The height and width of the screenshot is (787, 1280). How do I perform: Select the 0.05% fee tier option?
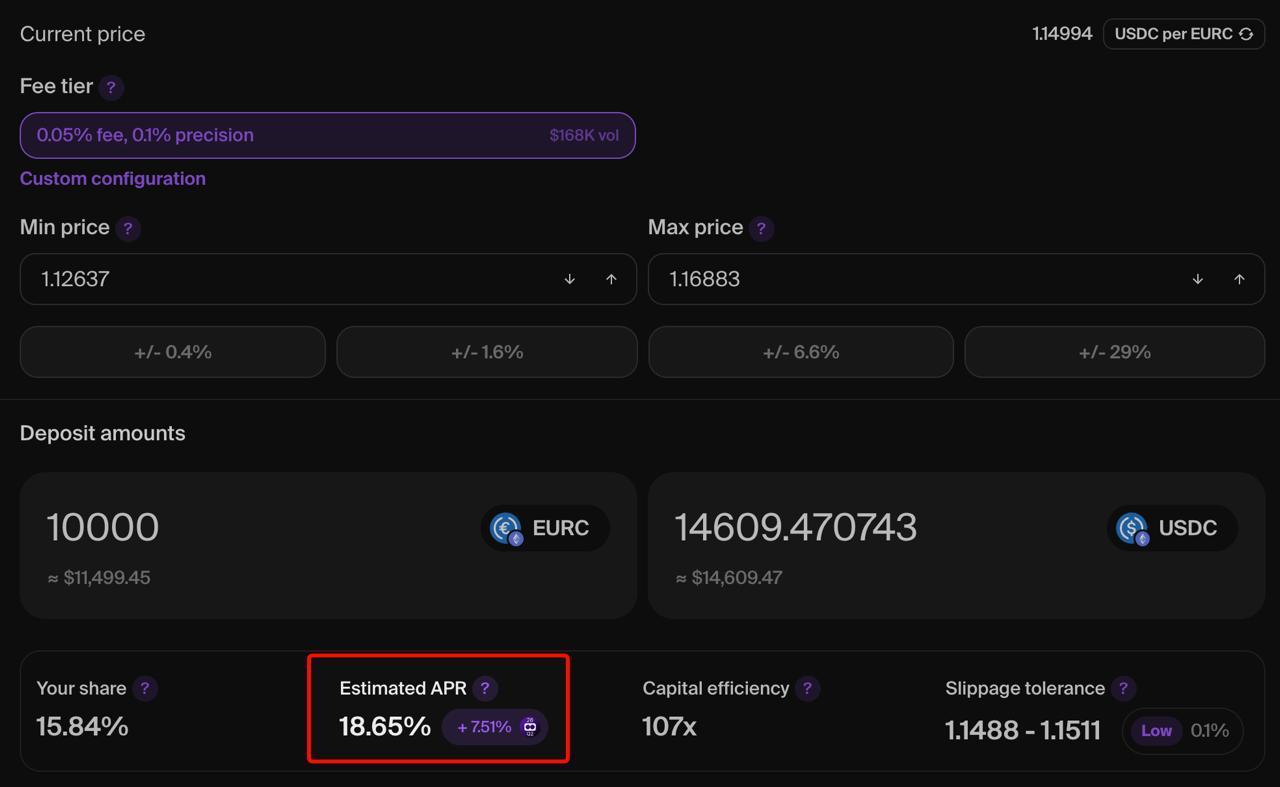tap(327, 135)
